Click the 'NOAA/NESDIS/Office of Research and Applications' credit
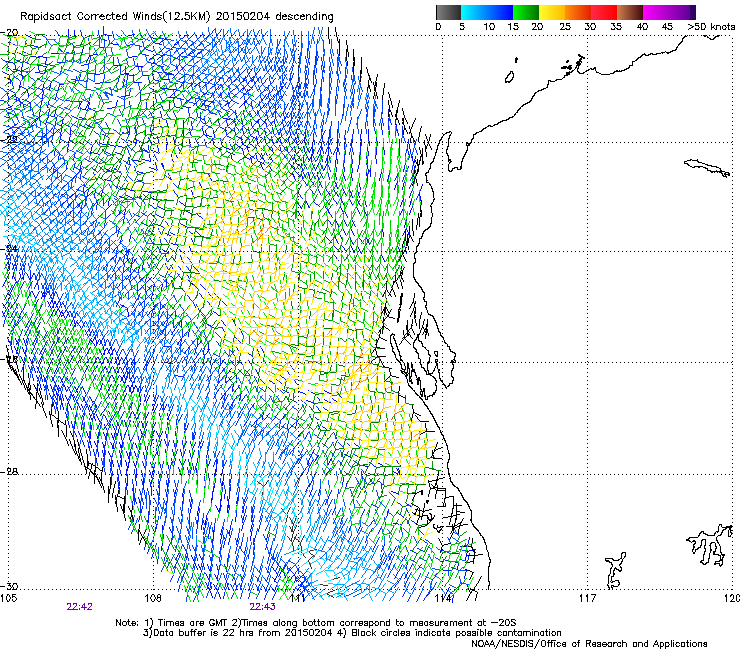 click(x=589, y=644)
